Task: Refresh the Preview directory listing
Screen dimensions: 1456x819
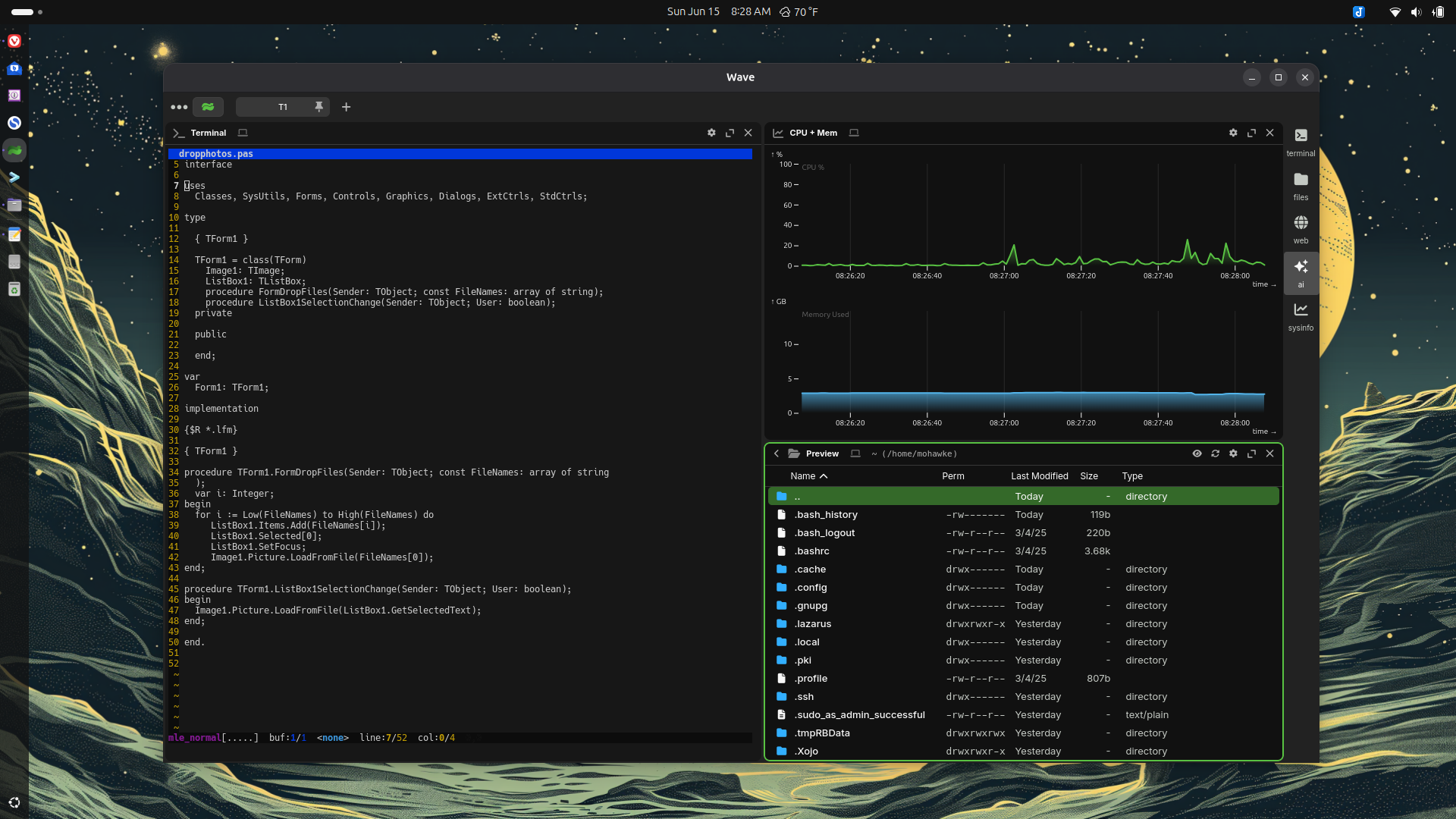Action: pyautogui.click(x=1215, y=453)
